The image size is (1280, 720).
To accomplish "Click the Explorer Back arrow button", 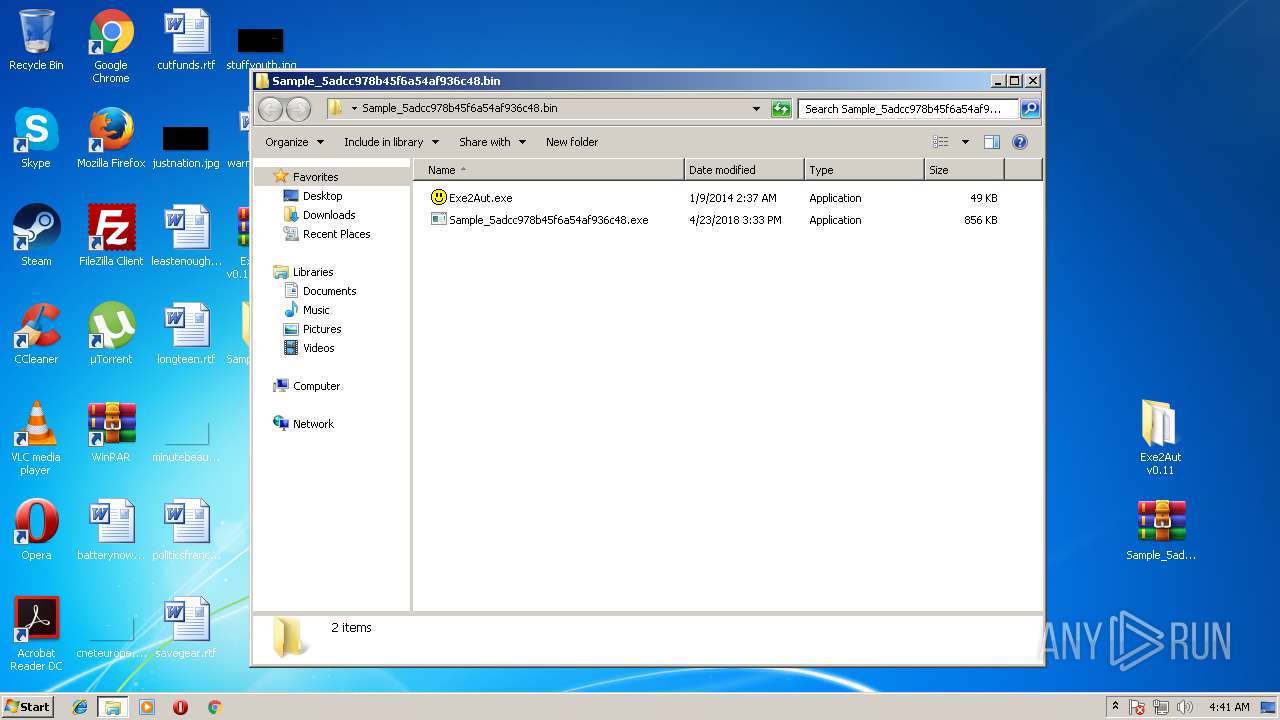I will pos(270,109).
